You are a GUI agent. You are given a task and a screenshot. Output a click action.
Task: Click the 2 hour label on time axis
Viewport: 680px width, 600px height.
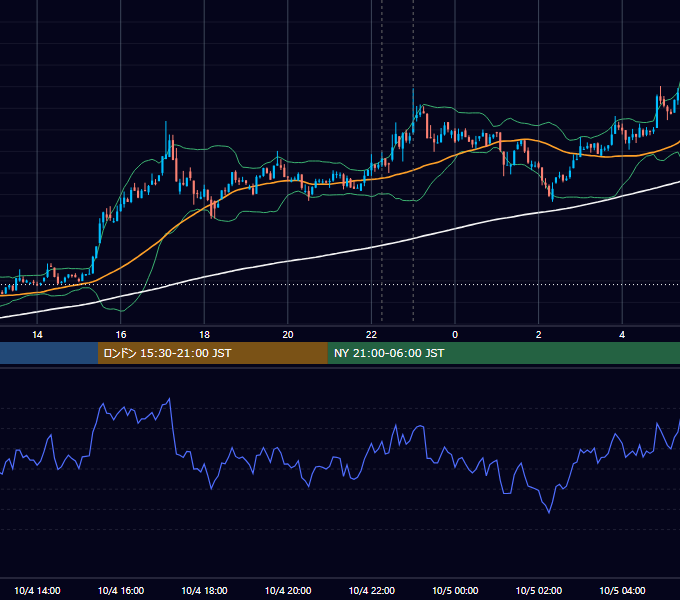pos(538,335)
